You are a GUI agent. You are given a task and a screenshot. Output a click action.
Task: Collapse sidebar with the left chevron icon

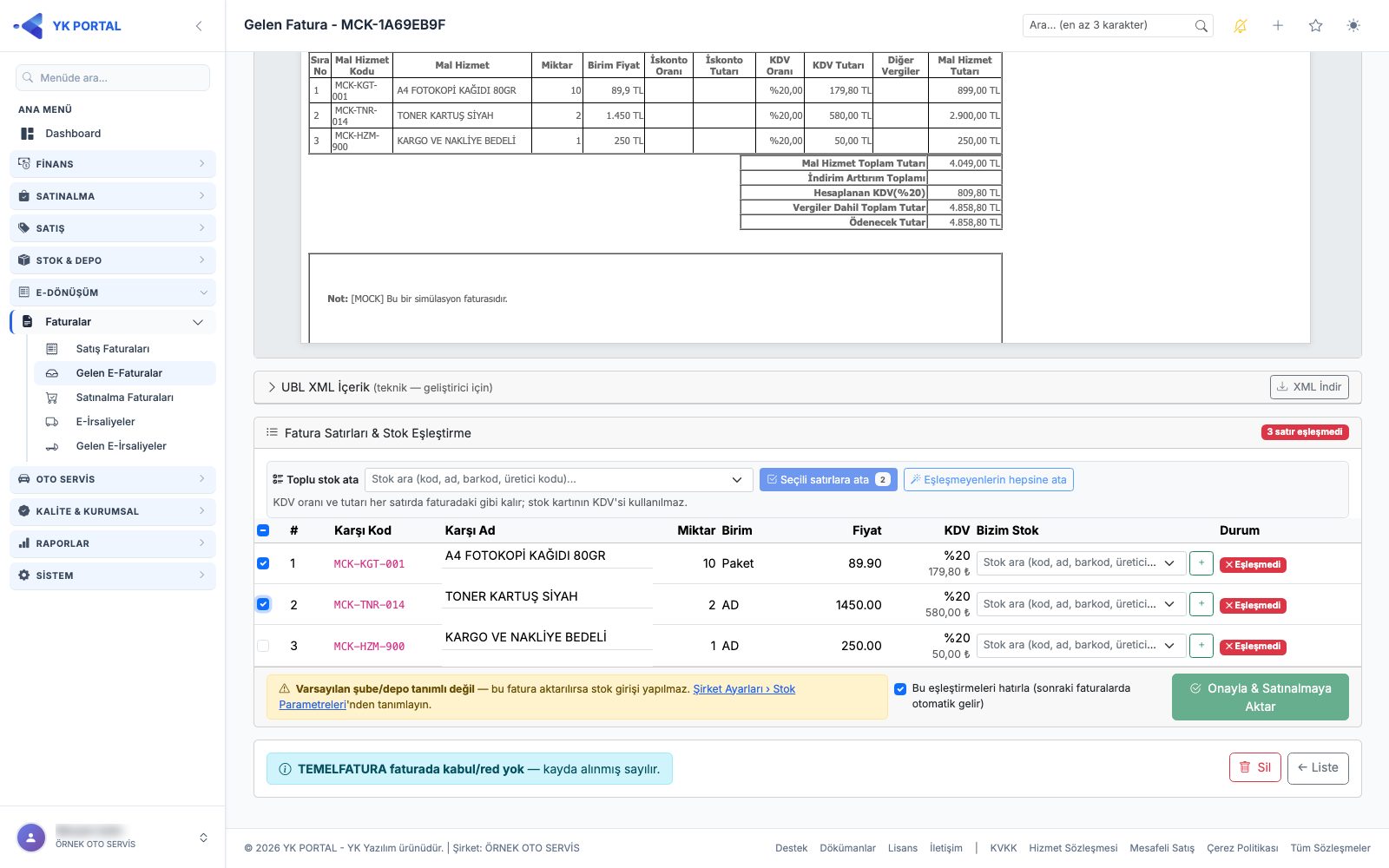point(199,26)
